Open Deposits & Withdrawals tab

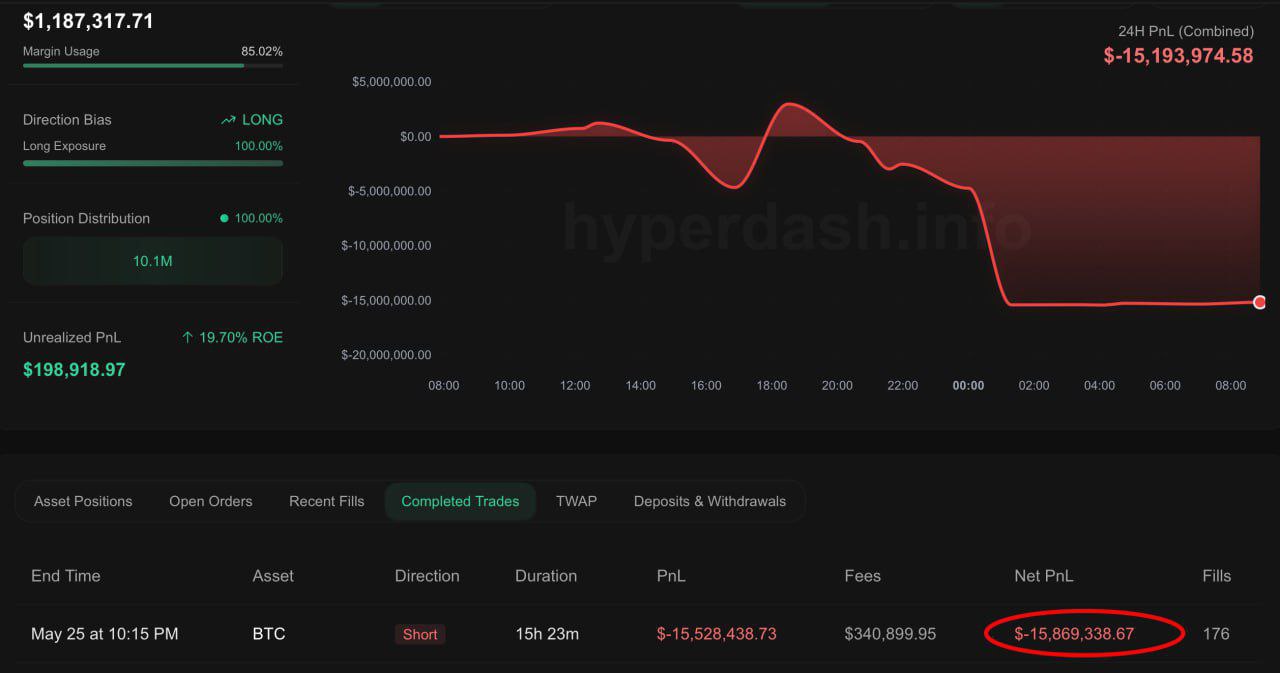[710, 501]
